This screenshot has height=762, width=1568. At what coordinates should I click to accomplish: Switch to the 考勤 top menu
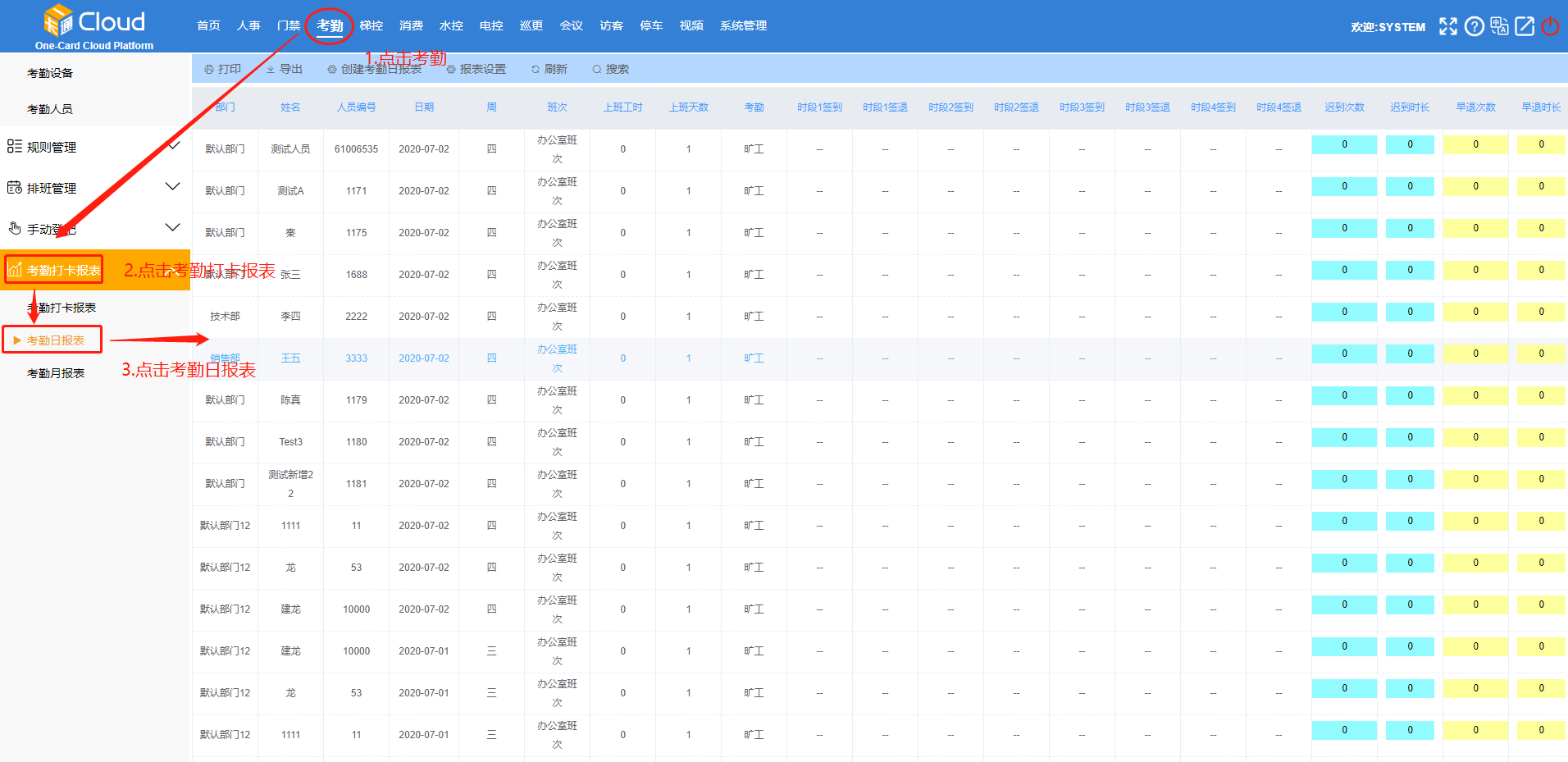[x=330, y=25]
